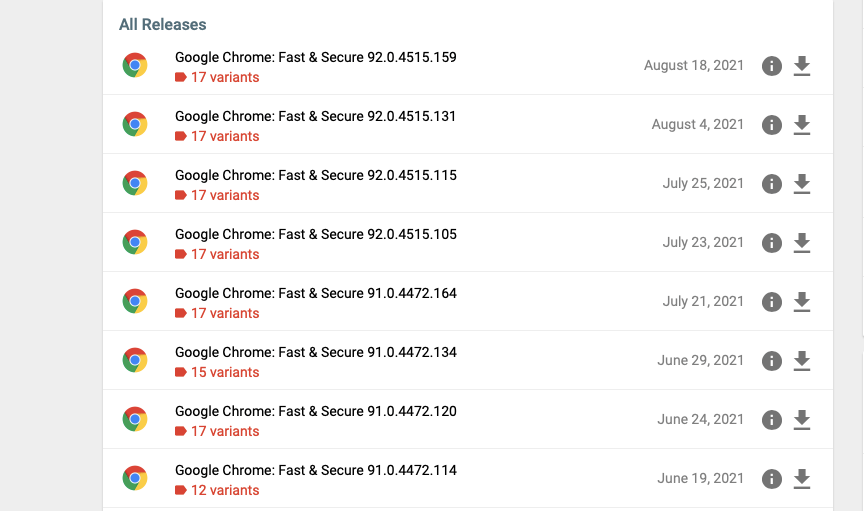Click the July 23, 2021 date
Screen dimensions: 864x511
coord(703,243)
